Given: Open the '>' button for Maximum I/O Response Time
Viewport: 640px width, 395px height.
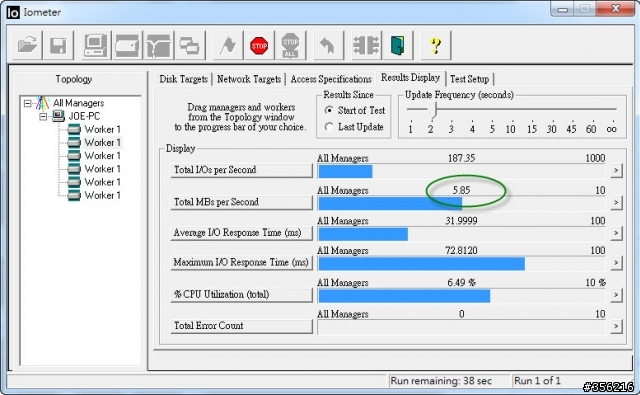Looking at the screenshot, I should pos(616,263).
